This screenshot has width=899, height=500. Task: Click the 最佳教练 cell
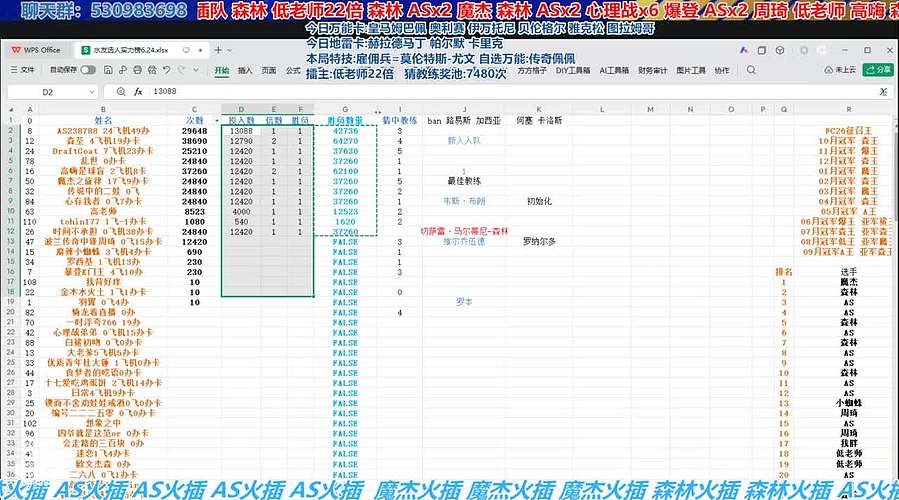(x=464, y=181)
